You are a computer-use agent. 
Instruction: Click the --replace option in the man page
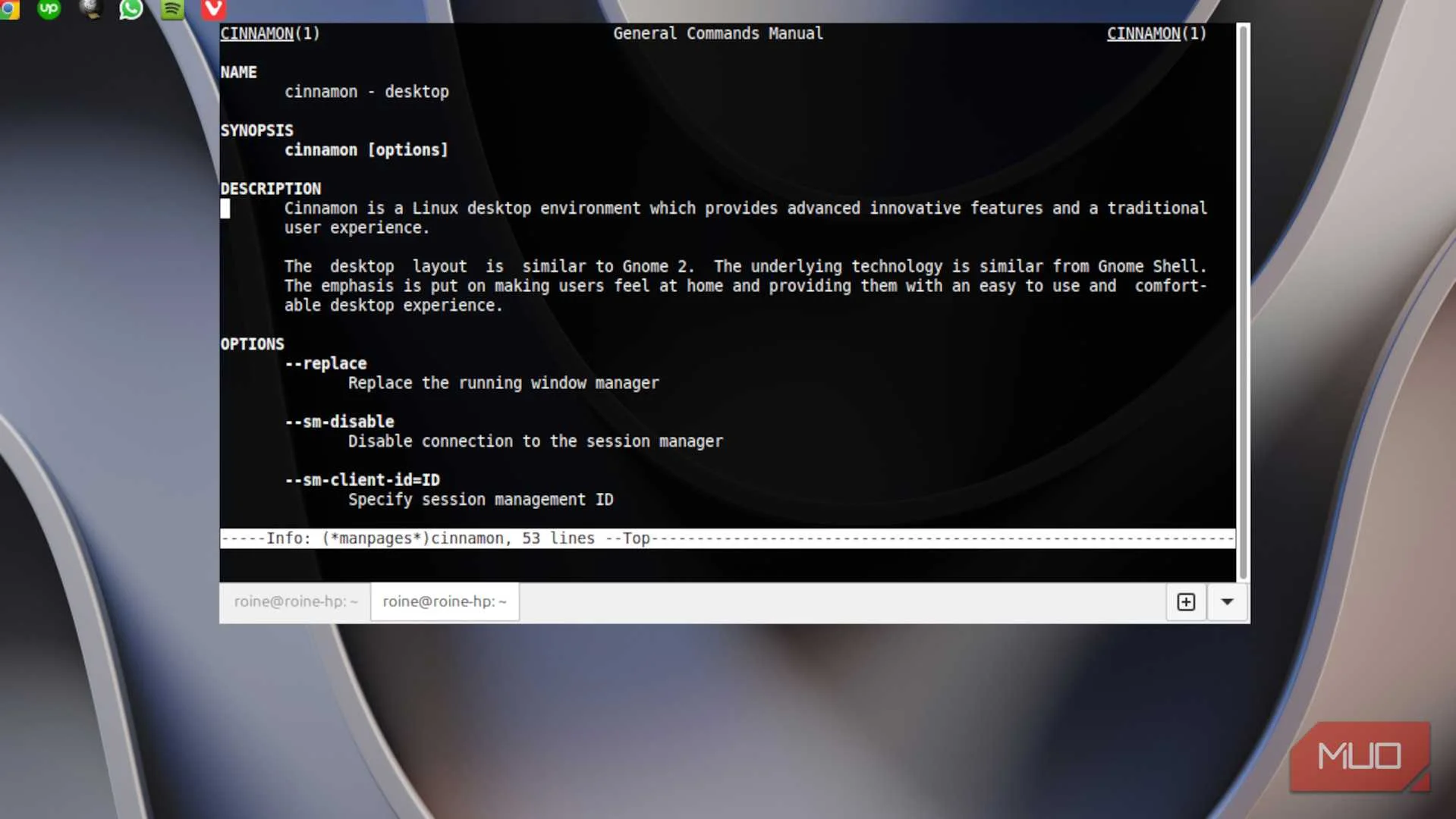pyautogui.click(x=325, y=363)
